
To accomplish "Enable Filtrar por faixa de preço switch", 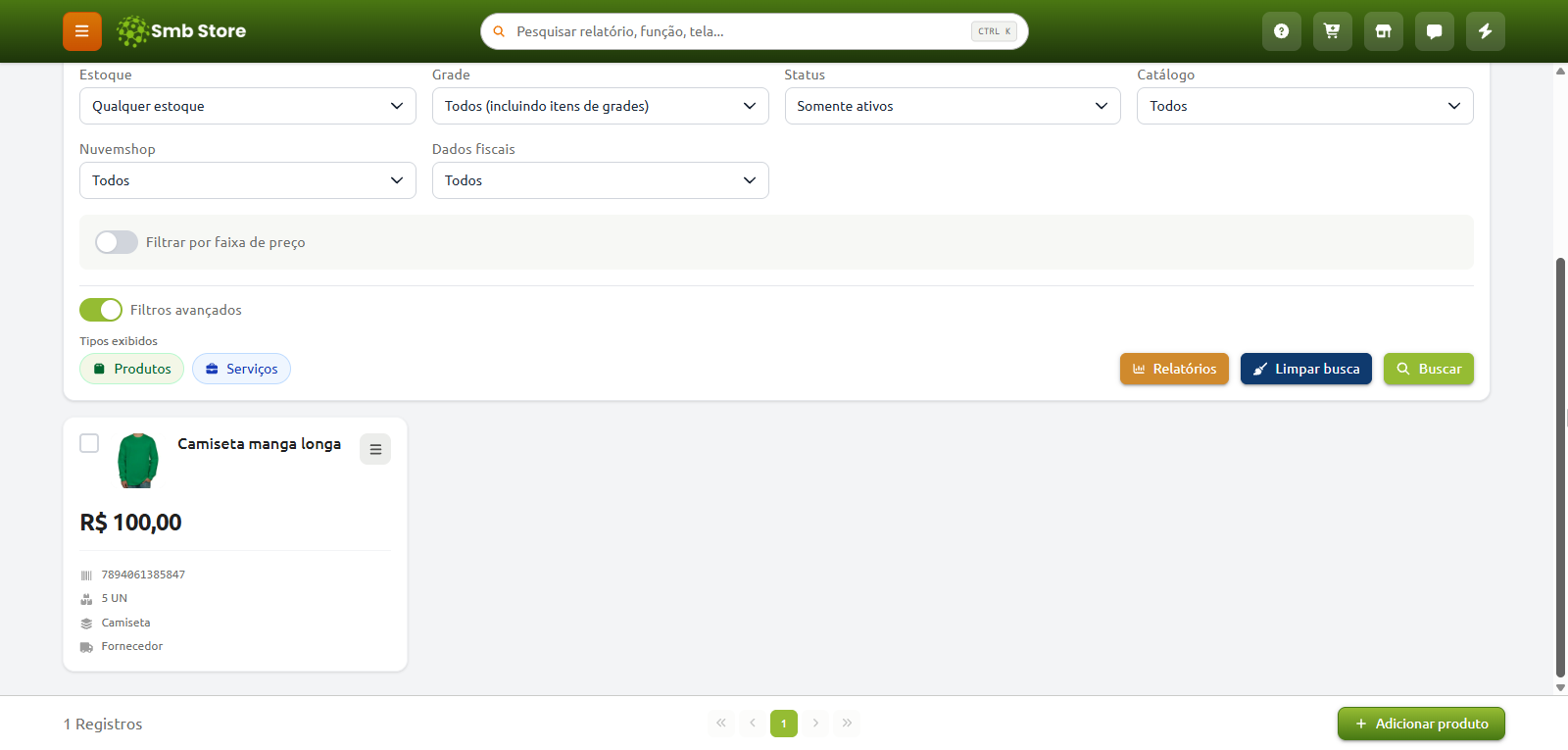I will [x=117, y=242].
